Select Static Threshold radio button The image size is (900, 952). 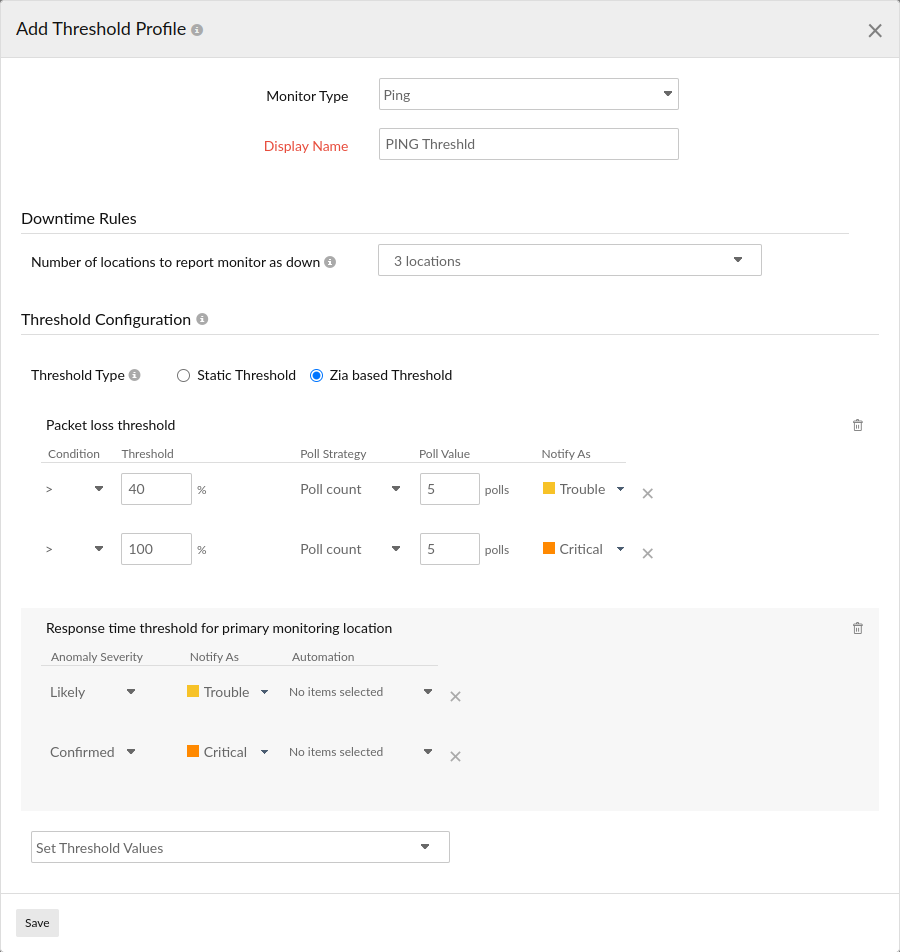click(x=183, y=376)
